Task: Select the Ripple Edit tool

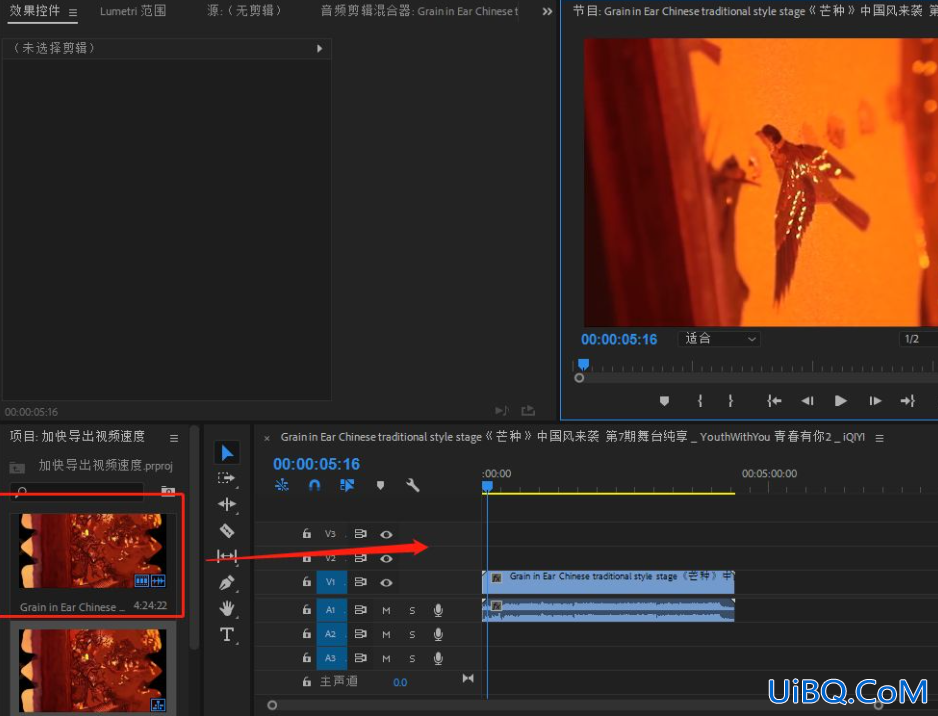Action: pos(227,504)
